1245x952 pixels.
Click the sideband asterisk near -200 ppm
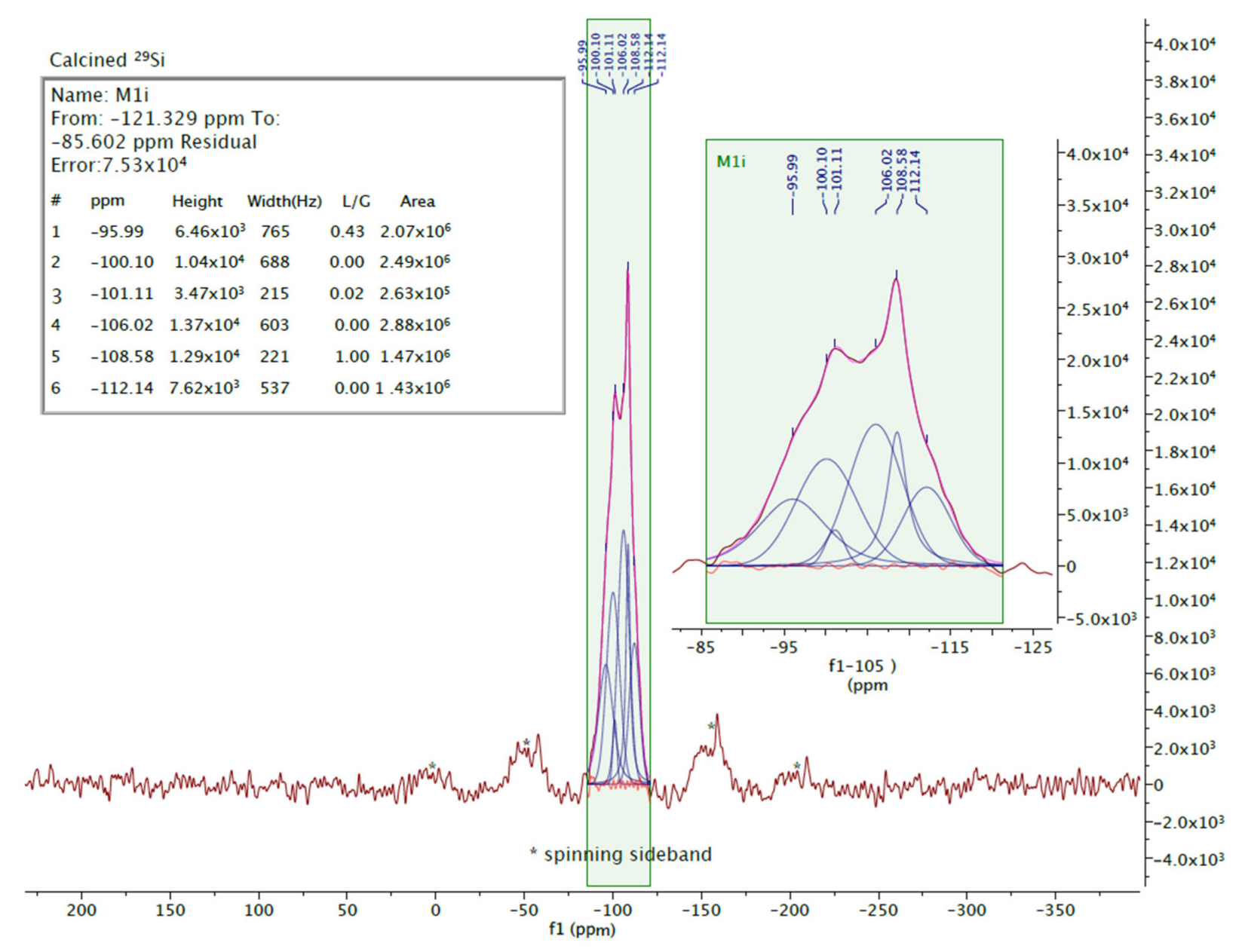797,767
